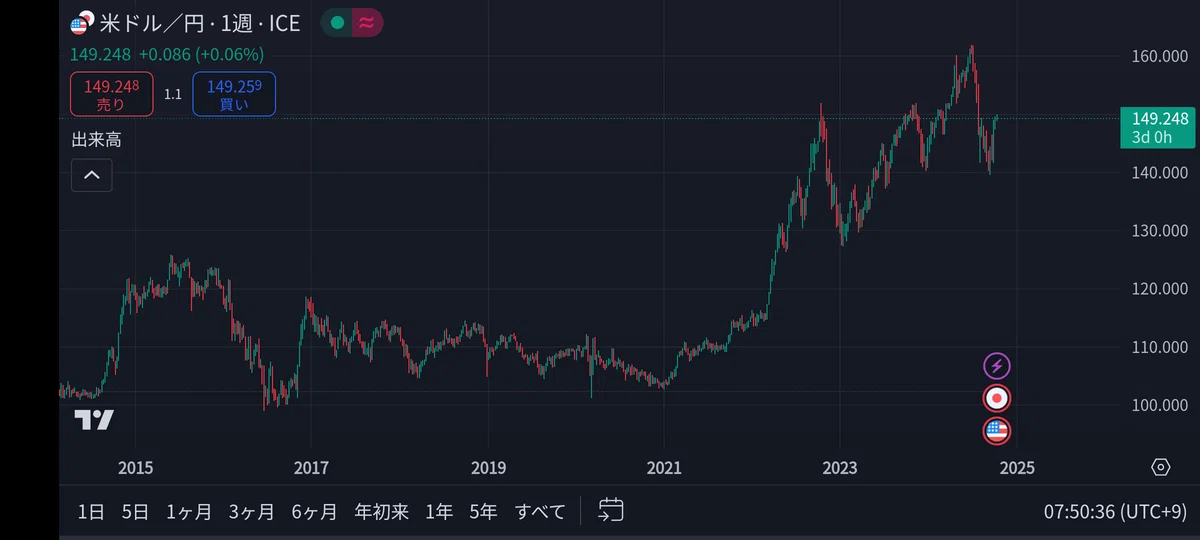
Task: Click the 2015 label on time axis
Action: pyautogui.click(x=135, y=467)
